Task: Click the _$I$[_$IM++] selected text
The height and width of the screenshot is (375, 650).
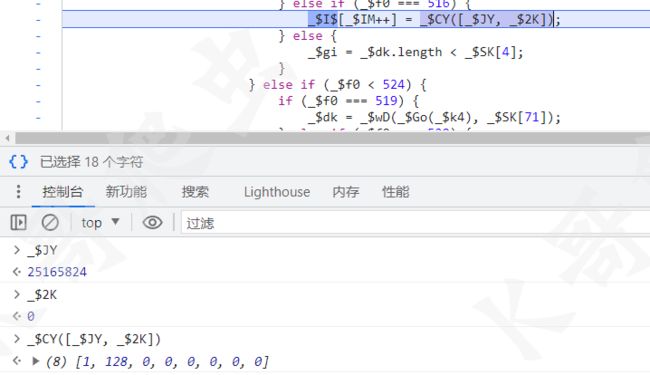Action: [352, 19]
